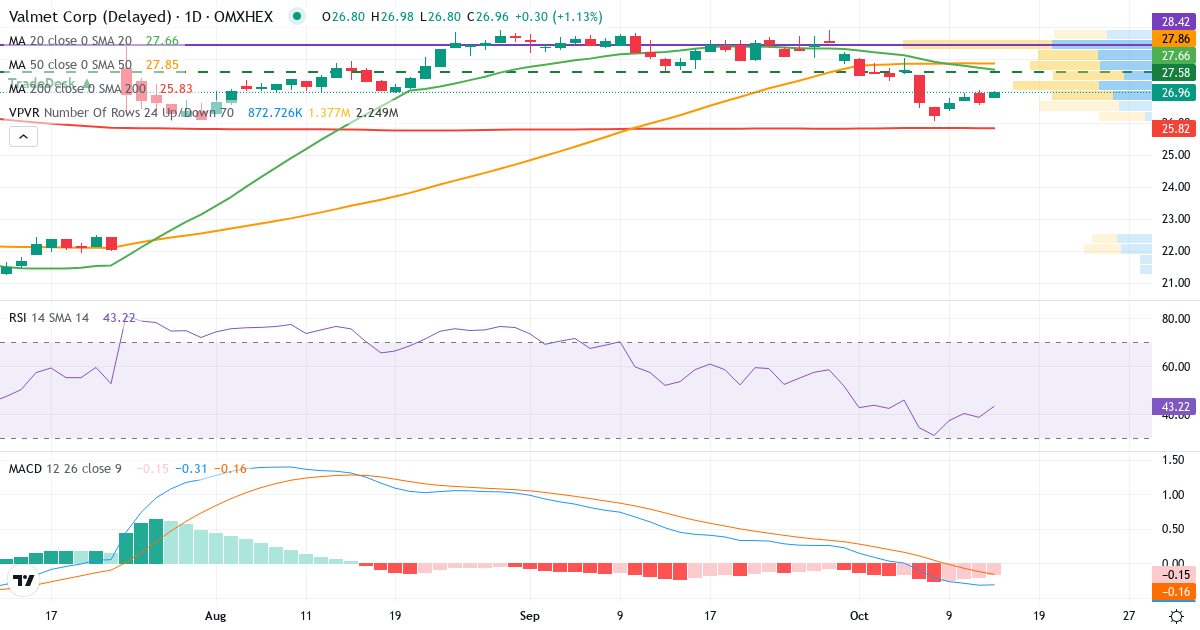Click the dark green 27.58 price label

click(x=1176, y=73)
